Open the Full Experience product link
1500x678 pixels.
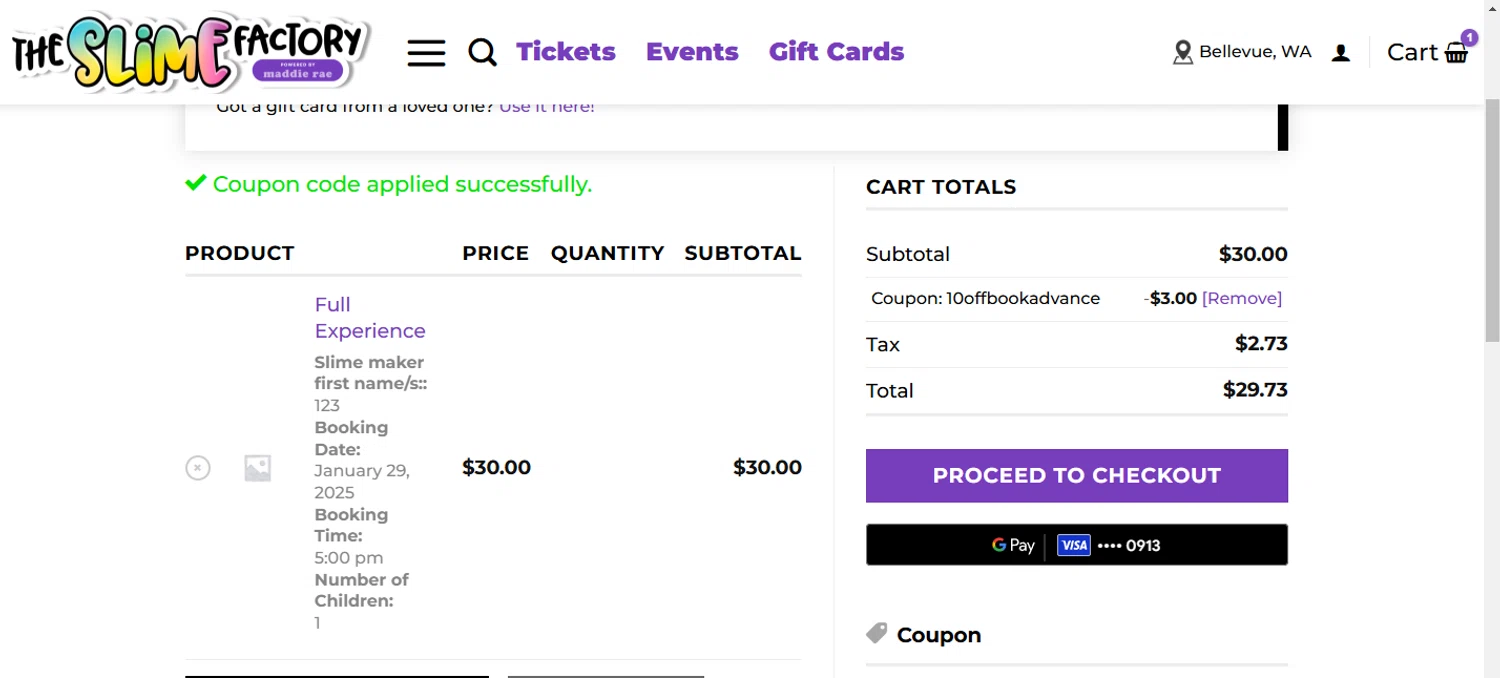370,318
